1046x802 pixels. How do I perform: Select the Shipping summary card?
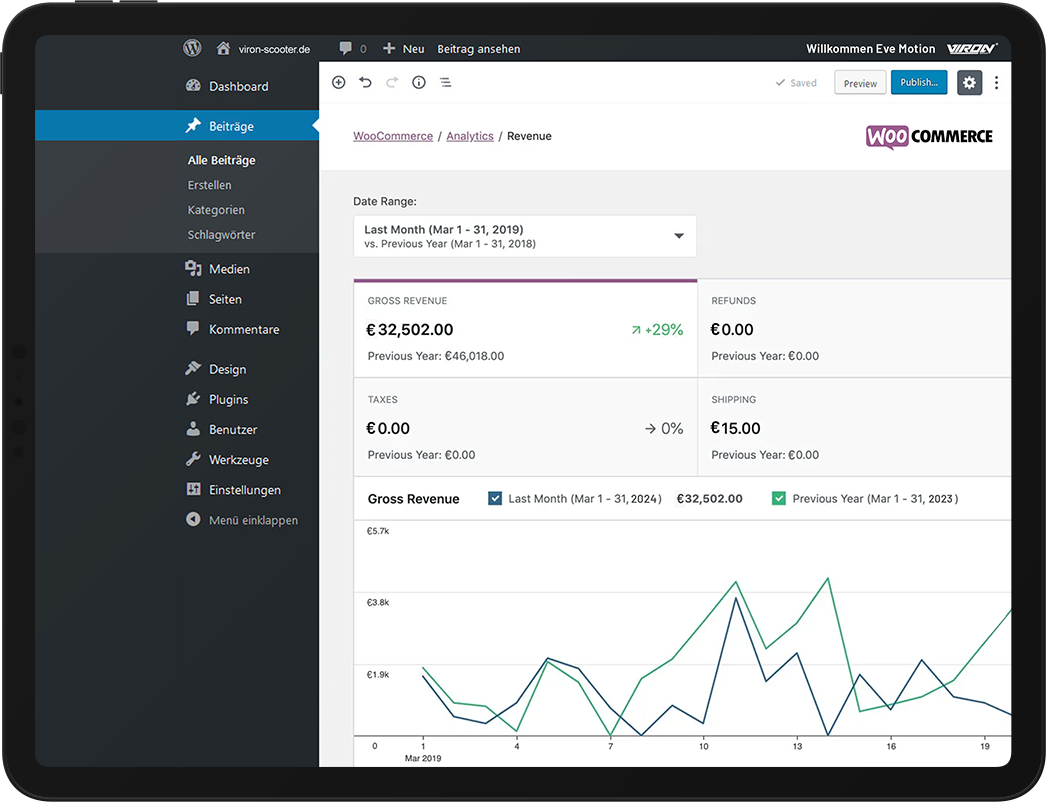tap(855, 427)
